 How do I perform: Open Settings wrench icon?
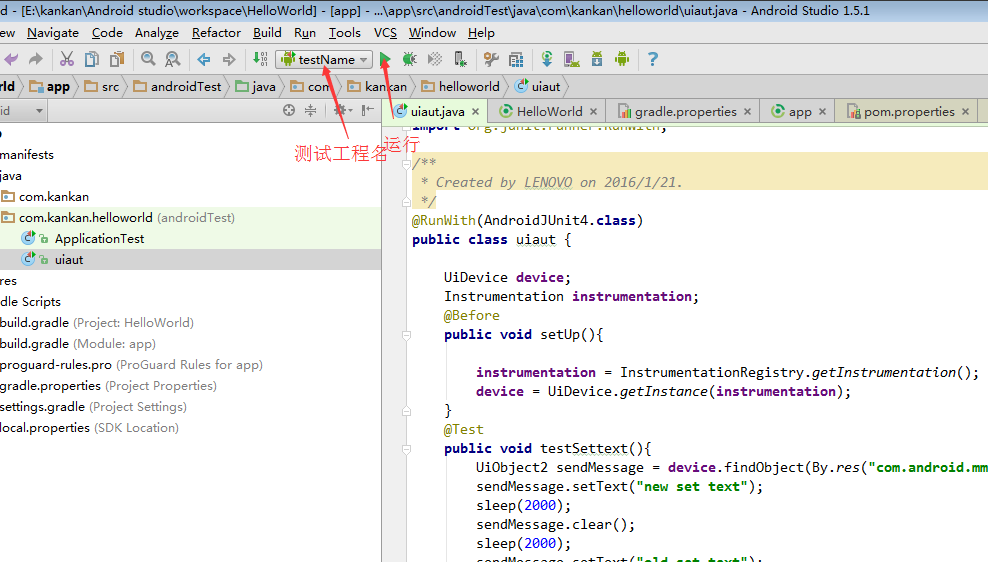click(491, 59)
